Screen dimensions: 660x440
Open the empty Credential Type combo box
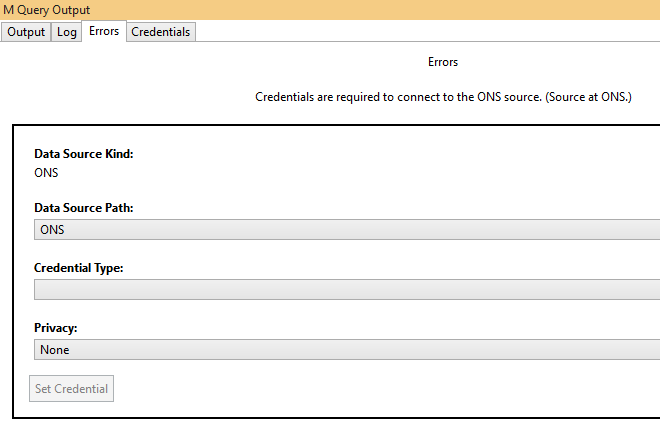[x=346, y=290]
